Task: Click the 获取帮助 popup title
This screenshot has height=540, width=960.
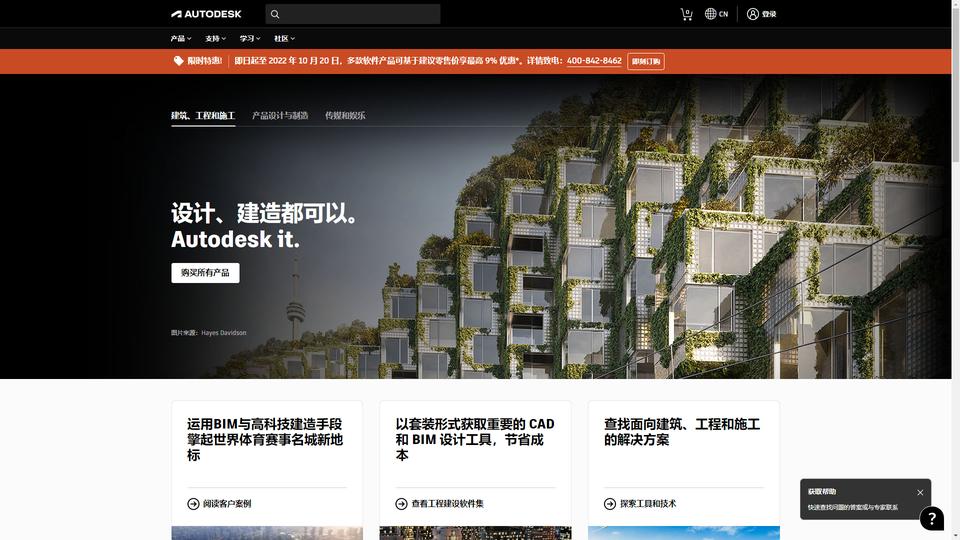Action: (822, 492)
